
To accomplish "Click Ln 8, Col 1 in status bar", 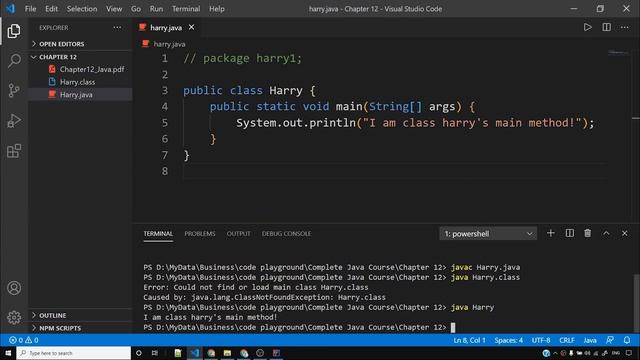I will pos(469,340).
